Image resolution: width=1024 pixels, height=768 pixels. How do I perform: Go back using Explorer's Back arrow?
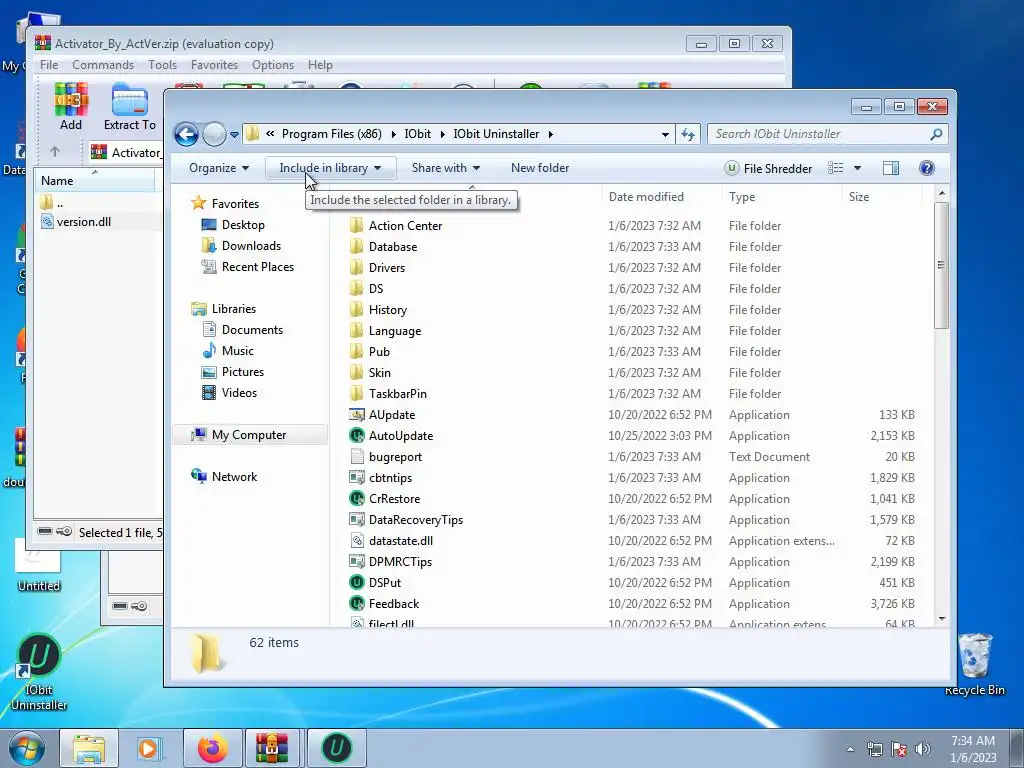(186, 135)
